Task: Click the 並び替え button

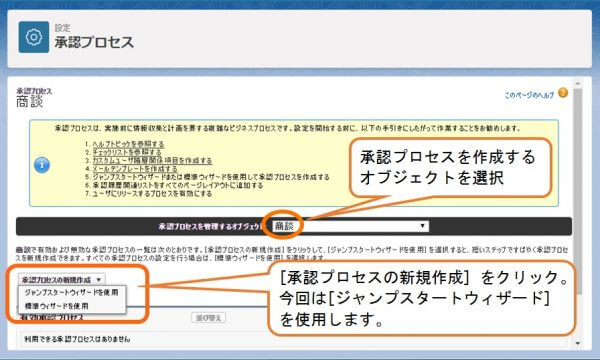Action: pos(209,318)
